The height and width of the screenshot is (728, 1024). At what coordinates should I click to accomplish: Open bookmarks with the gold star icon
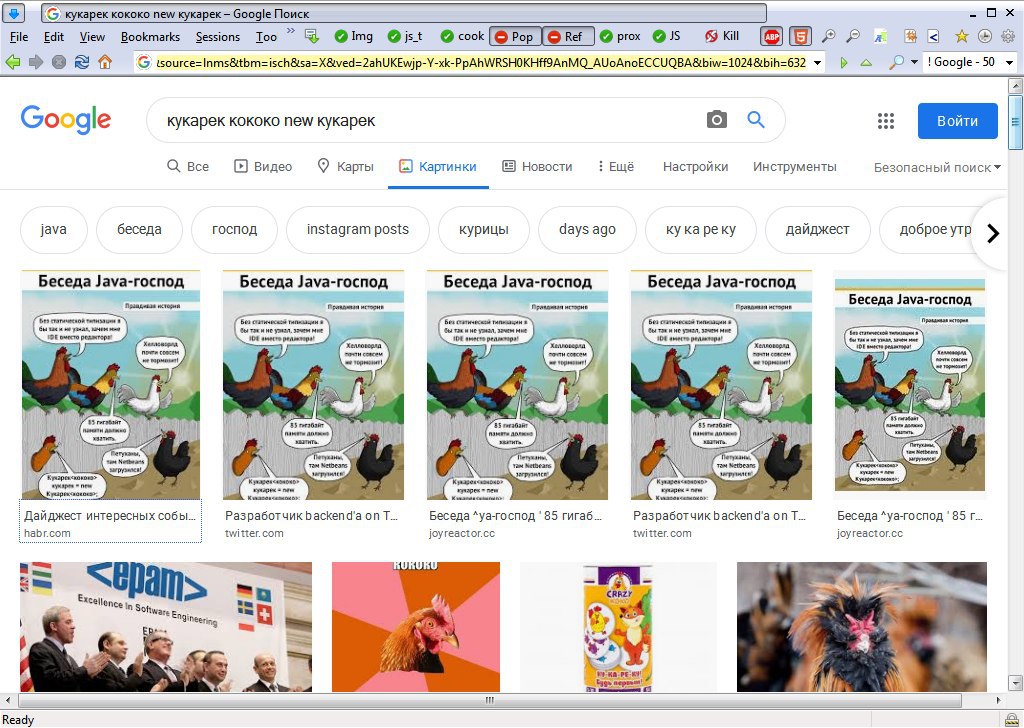point(961,37)
